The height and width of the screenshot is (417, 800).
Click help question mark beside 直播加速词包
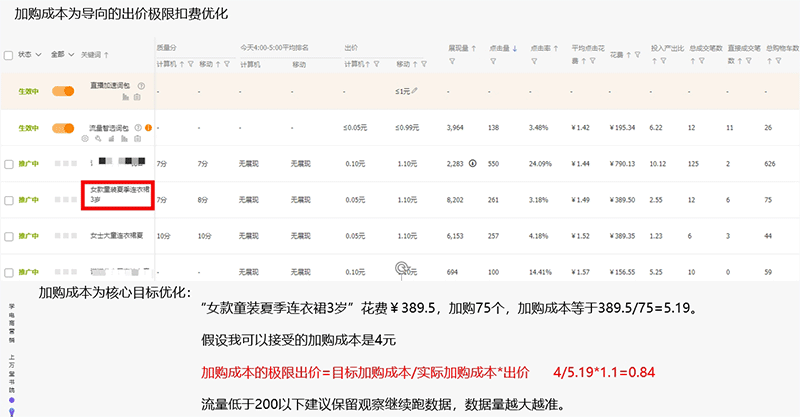141,86
